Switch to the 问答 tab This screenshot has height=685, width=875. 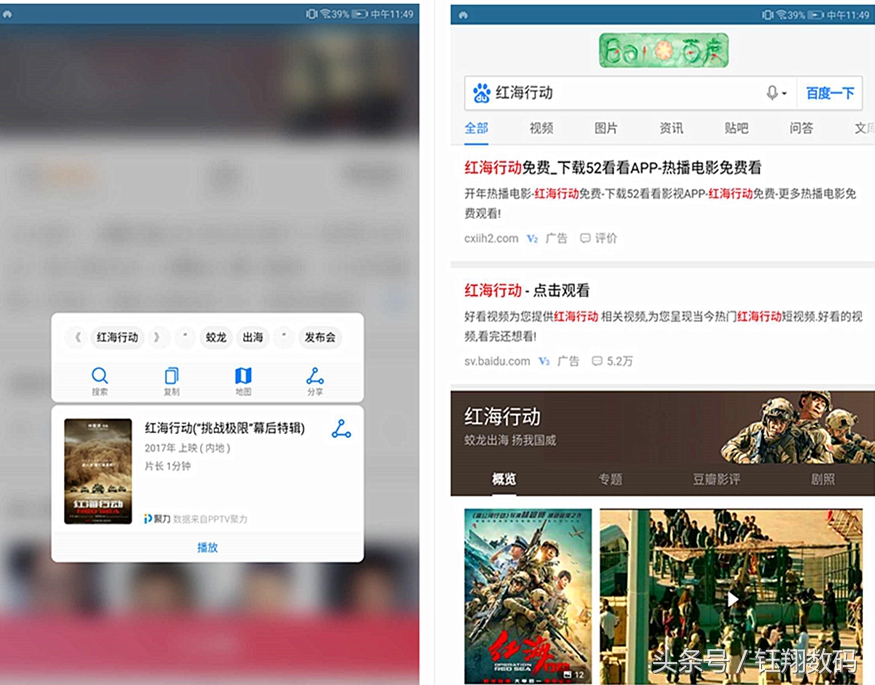pos(801,128)
